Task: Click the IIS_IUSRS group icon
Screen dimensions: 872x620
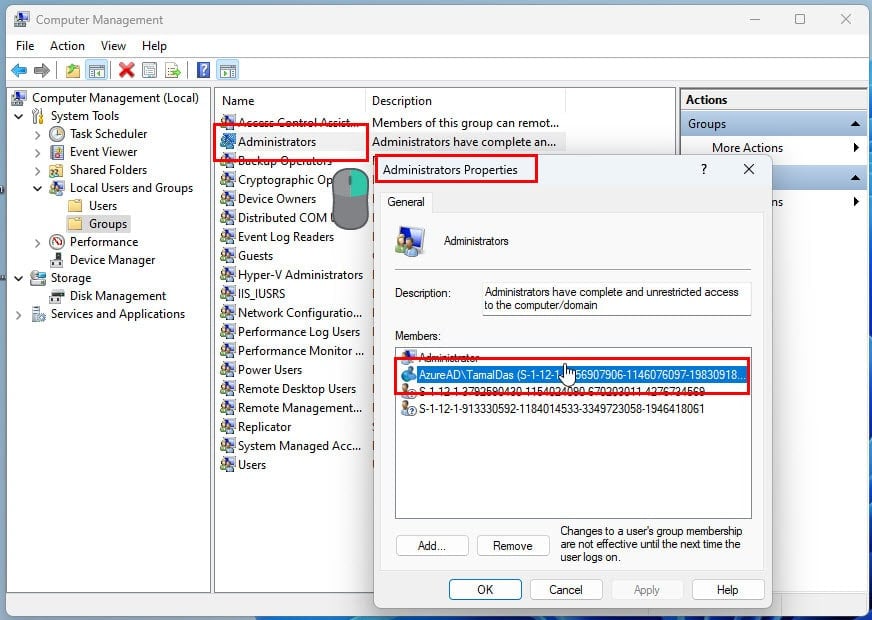Action: coord(227,294)
